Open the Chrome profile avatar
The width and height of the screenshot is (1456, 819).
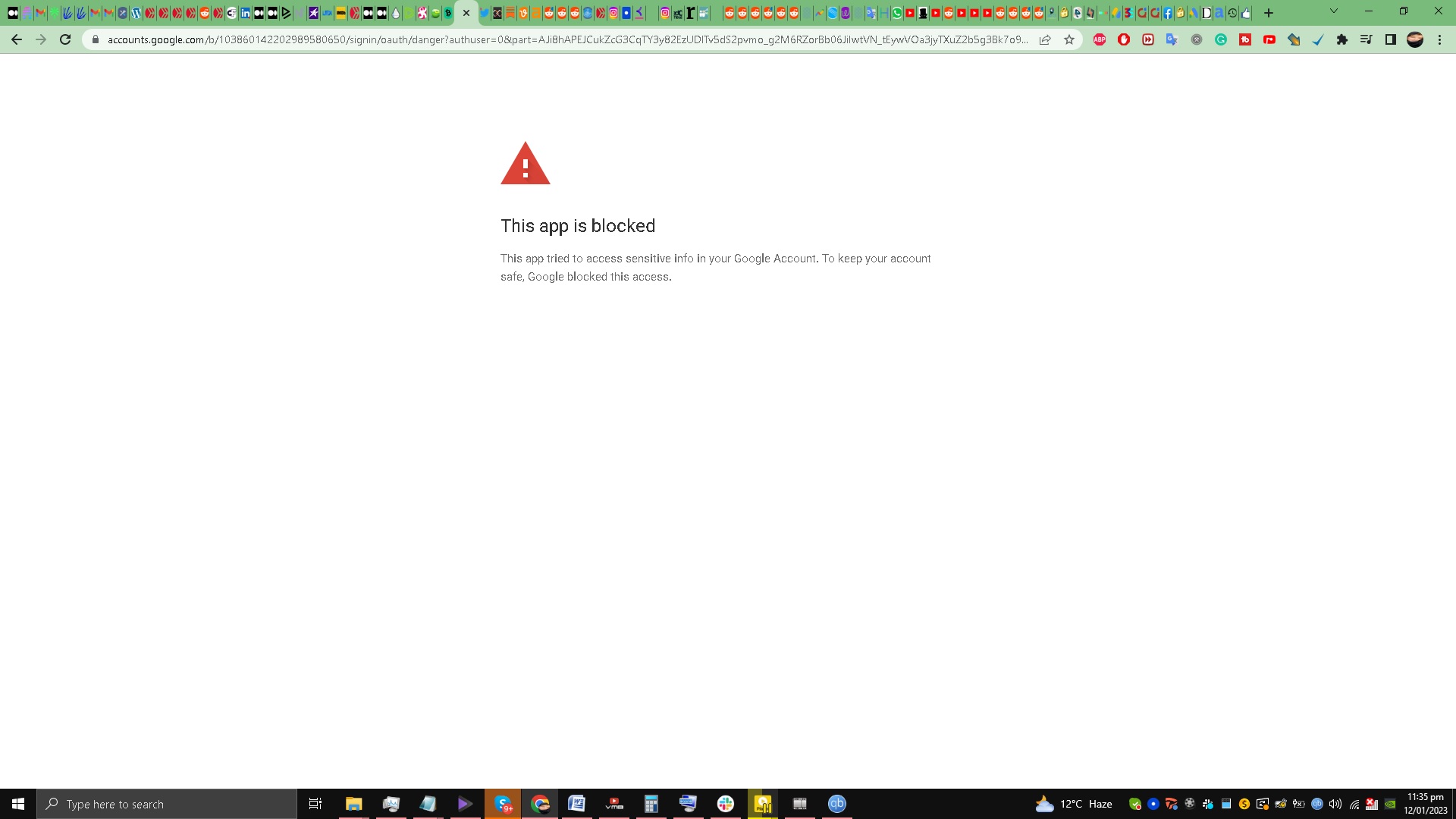[1415, 39]
